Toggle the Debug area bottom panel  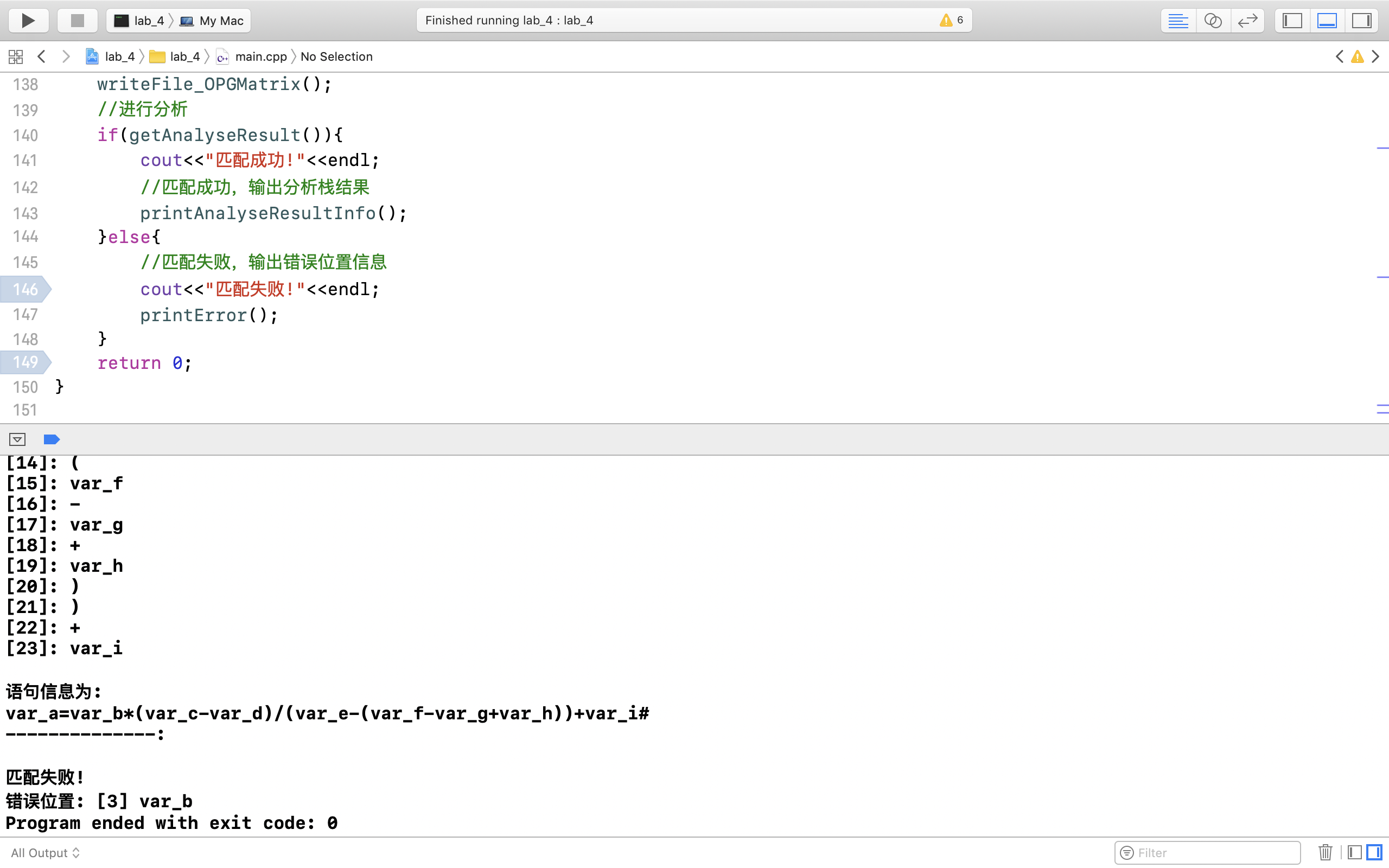point(1327,21)
